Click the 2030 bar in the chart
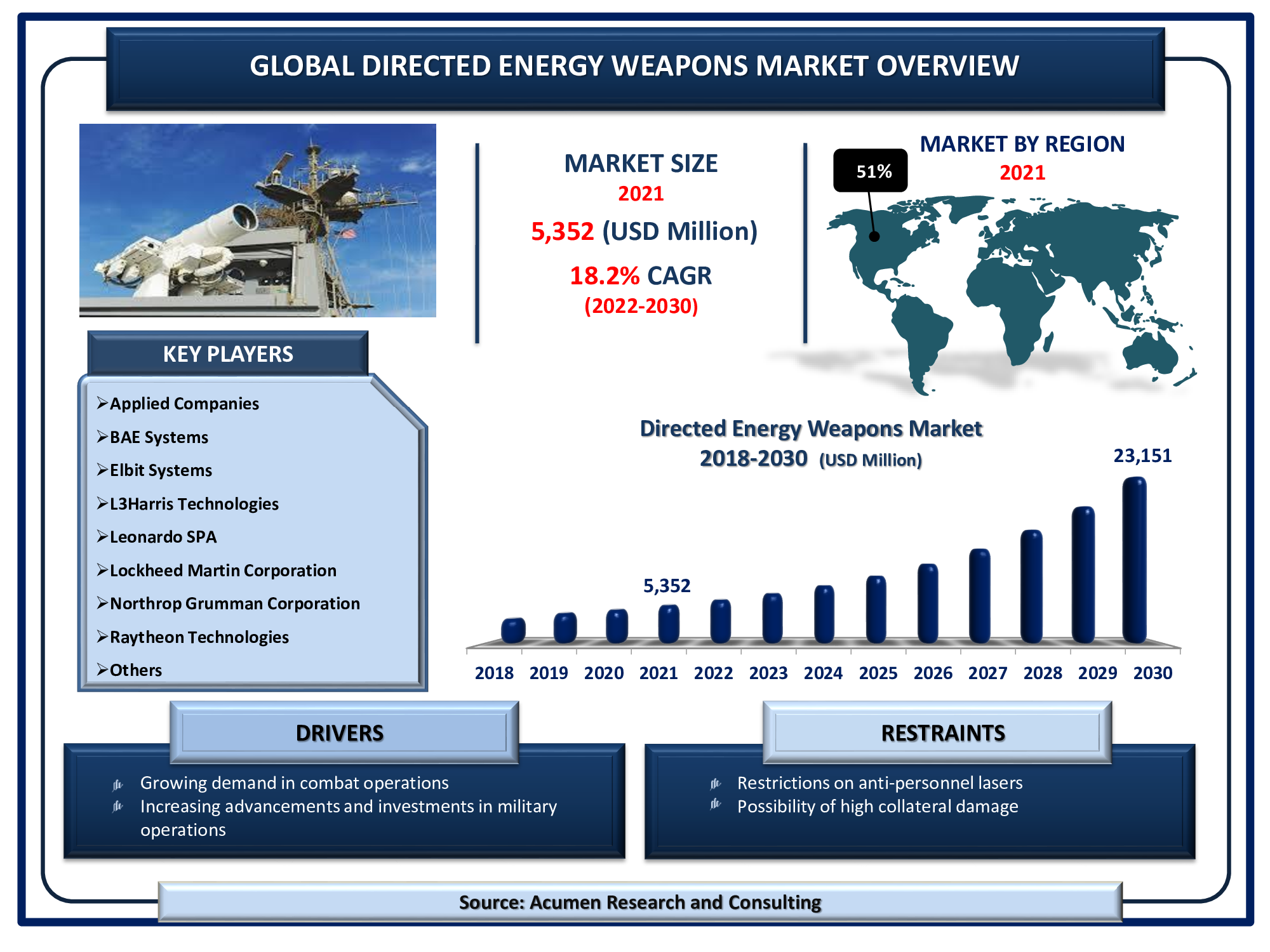 [x=1134, y=560]
